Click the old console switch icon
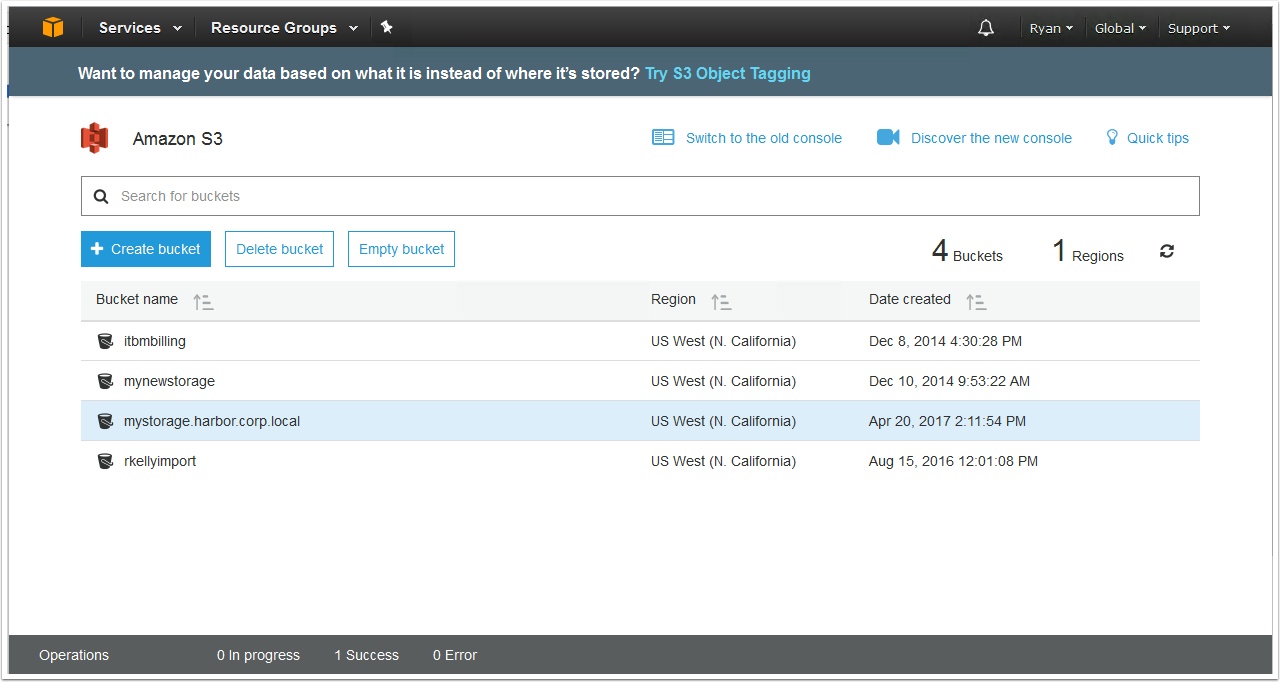The image size is (1280, 682). 663,137
